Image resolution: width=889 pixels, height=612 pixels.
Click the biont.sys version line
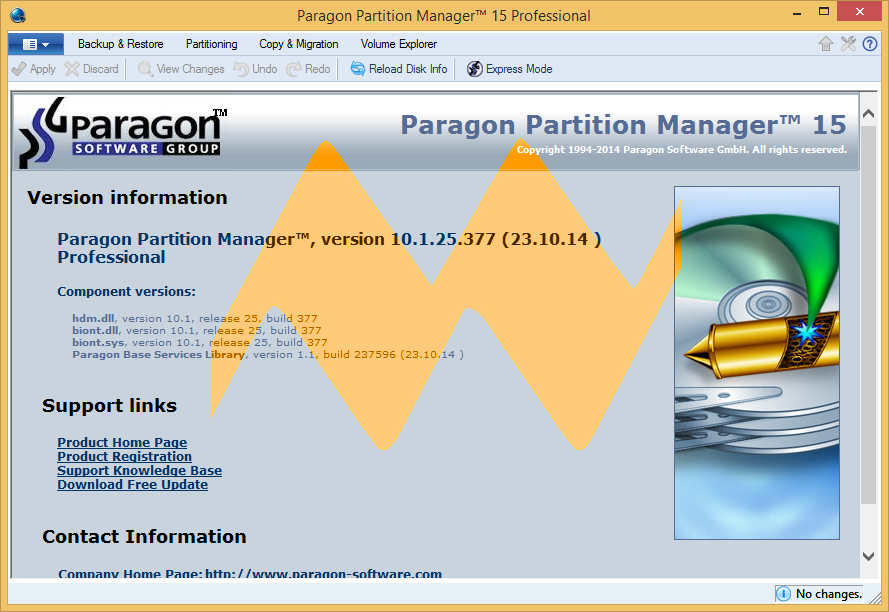point(200,342)
